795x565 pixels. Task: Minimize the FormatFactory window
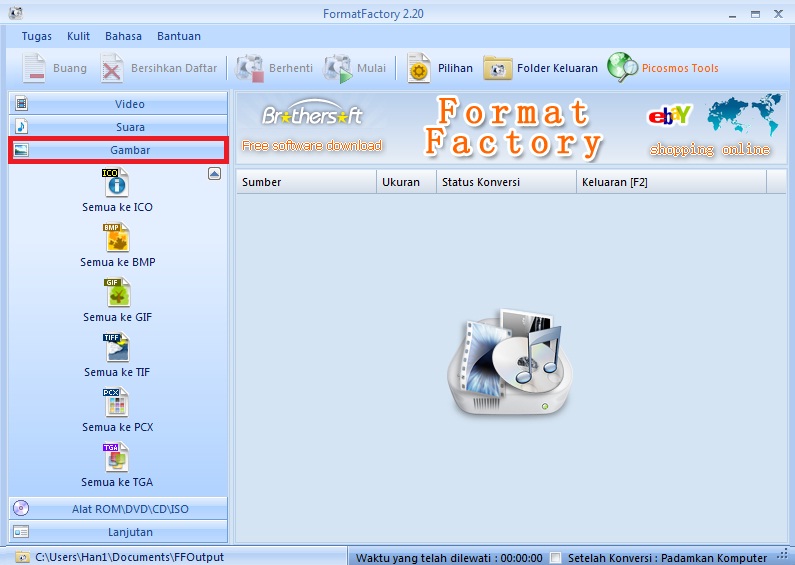click(732, 14)
